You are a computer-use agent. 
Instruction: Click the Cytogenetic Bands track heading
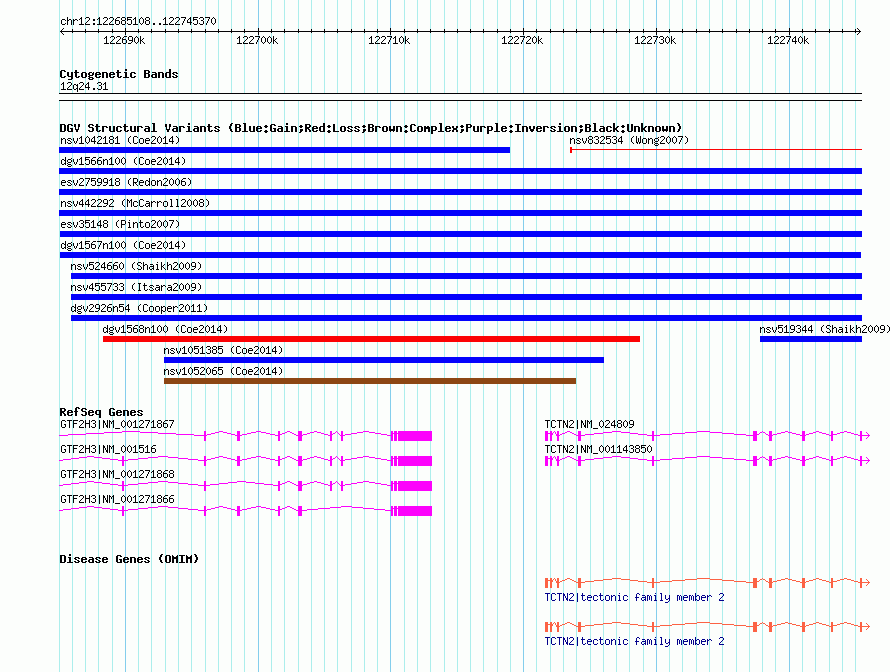pos(119,74)
